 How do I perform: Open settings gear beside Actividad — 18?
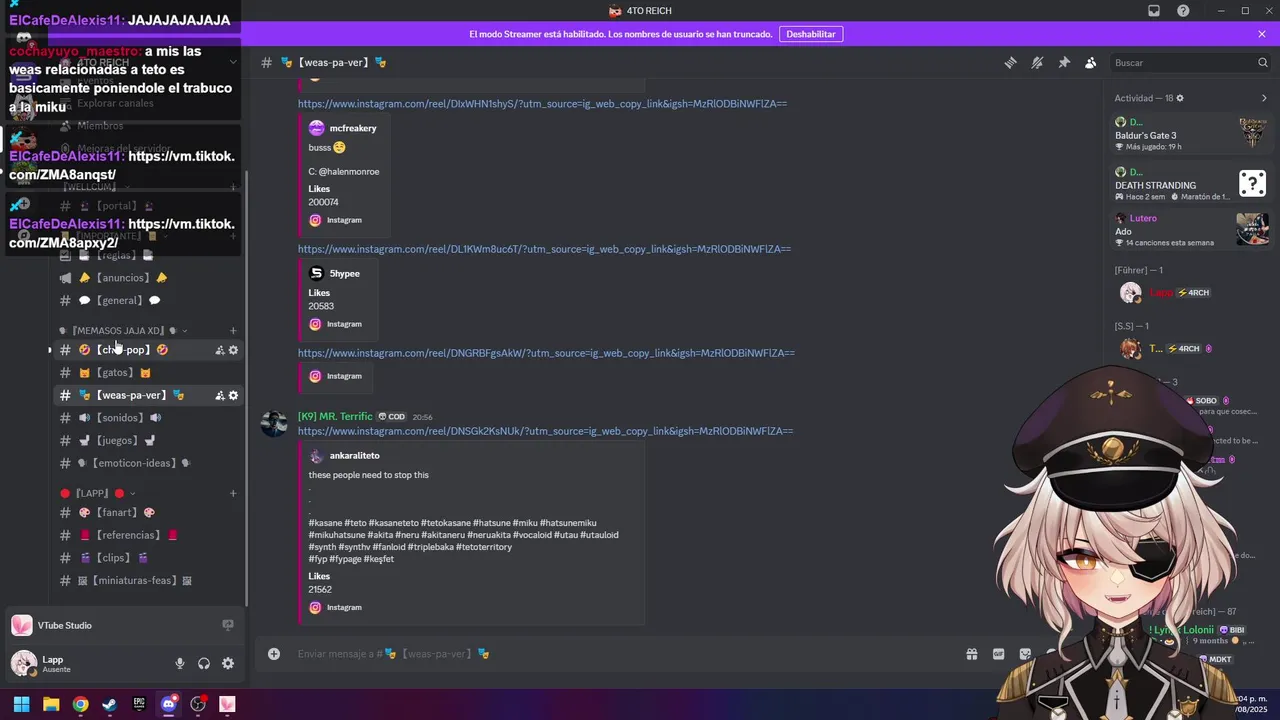1180,98
